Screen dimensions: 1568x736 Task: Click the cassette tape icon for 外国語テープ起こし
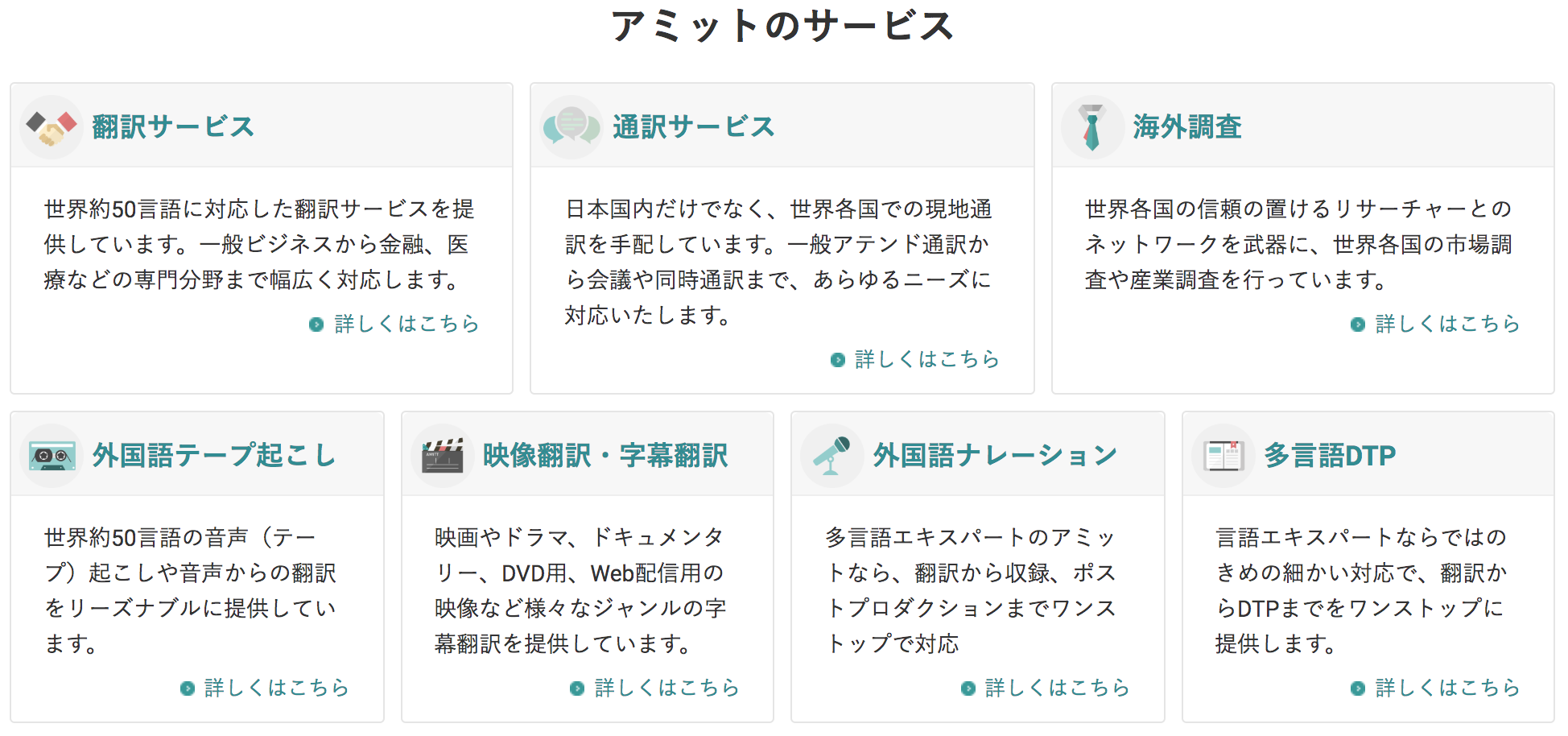coord(52,455)
